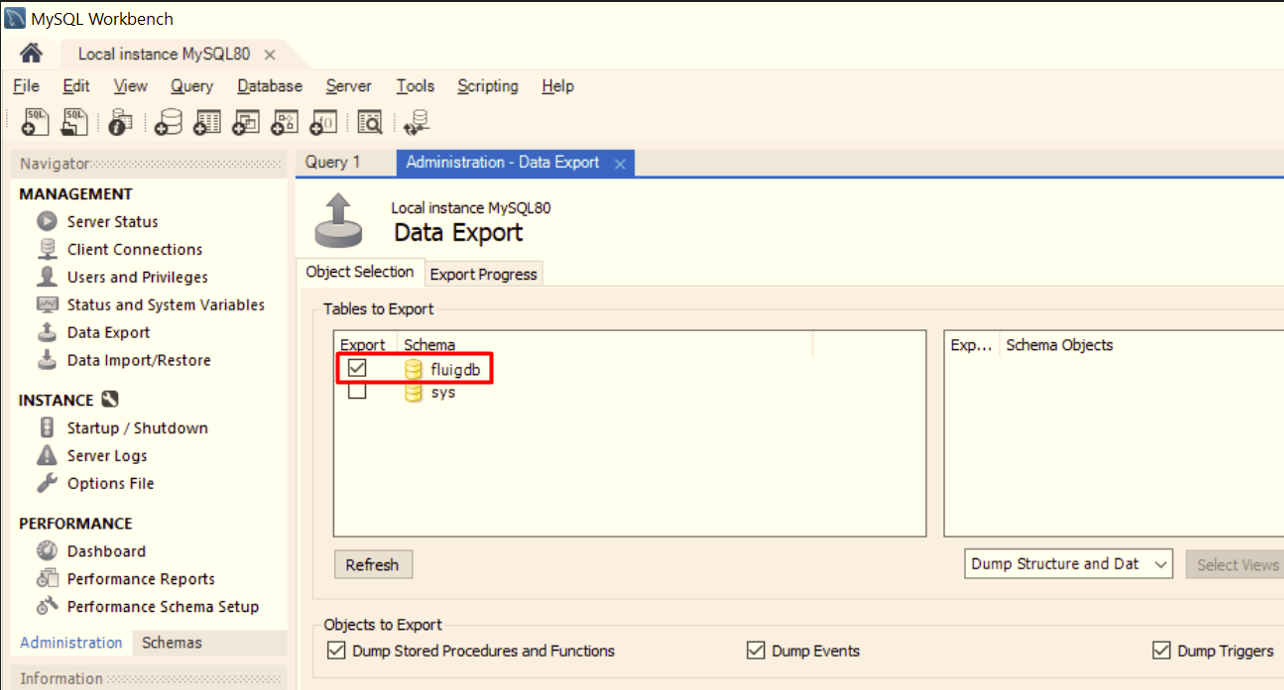Go to the Workbench home screen icon
The width and height of the screenshot is (1284, 690).
(31, 54)
